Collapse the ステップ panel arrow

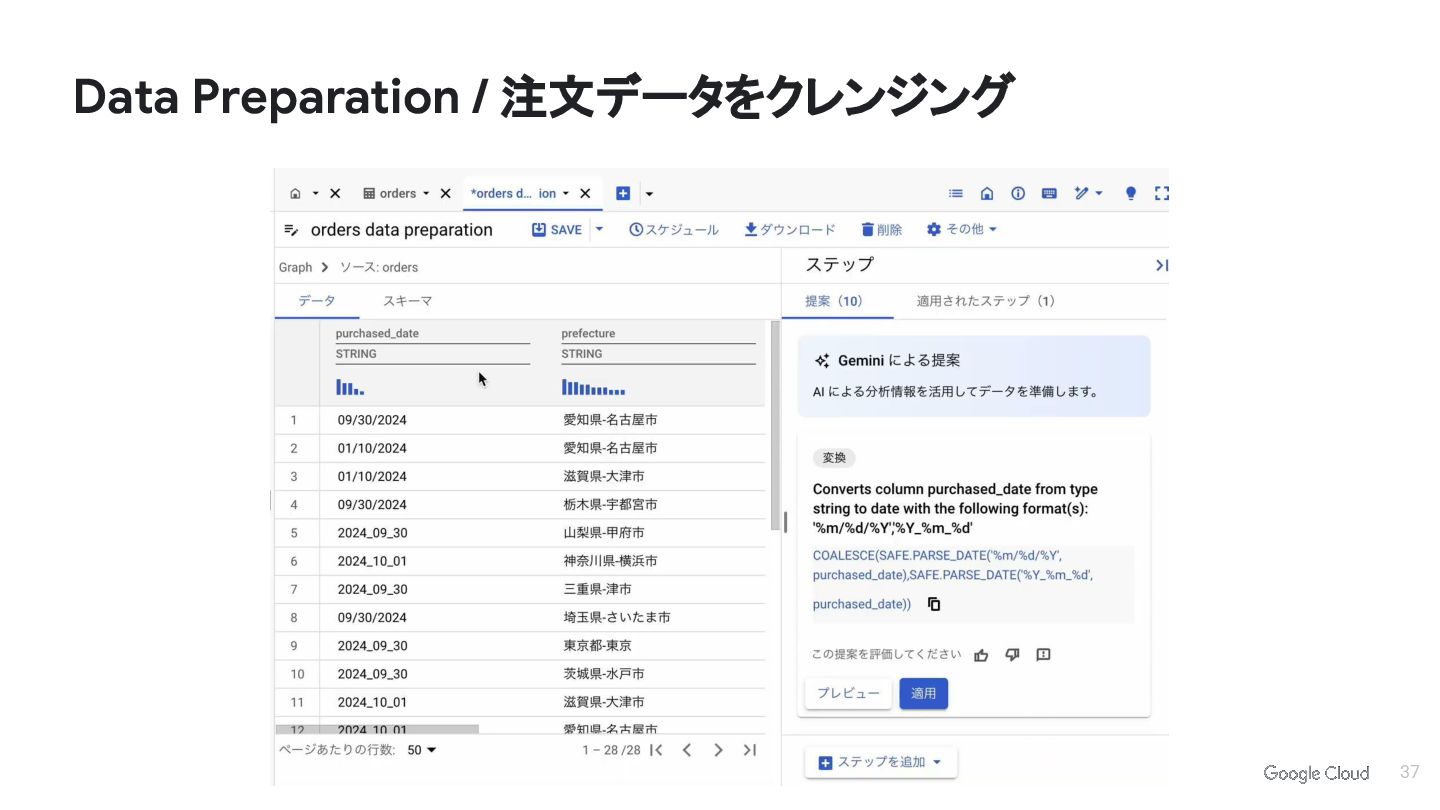coord(1161,265)
